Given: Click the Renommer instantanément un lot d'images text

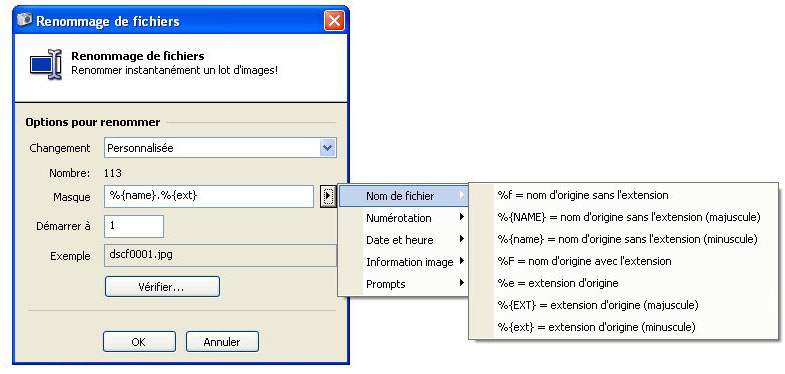Looking at the screenshot, I should [174, 71].
